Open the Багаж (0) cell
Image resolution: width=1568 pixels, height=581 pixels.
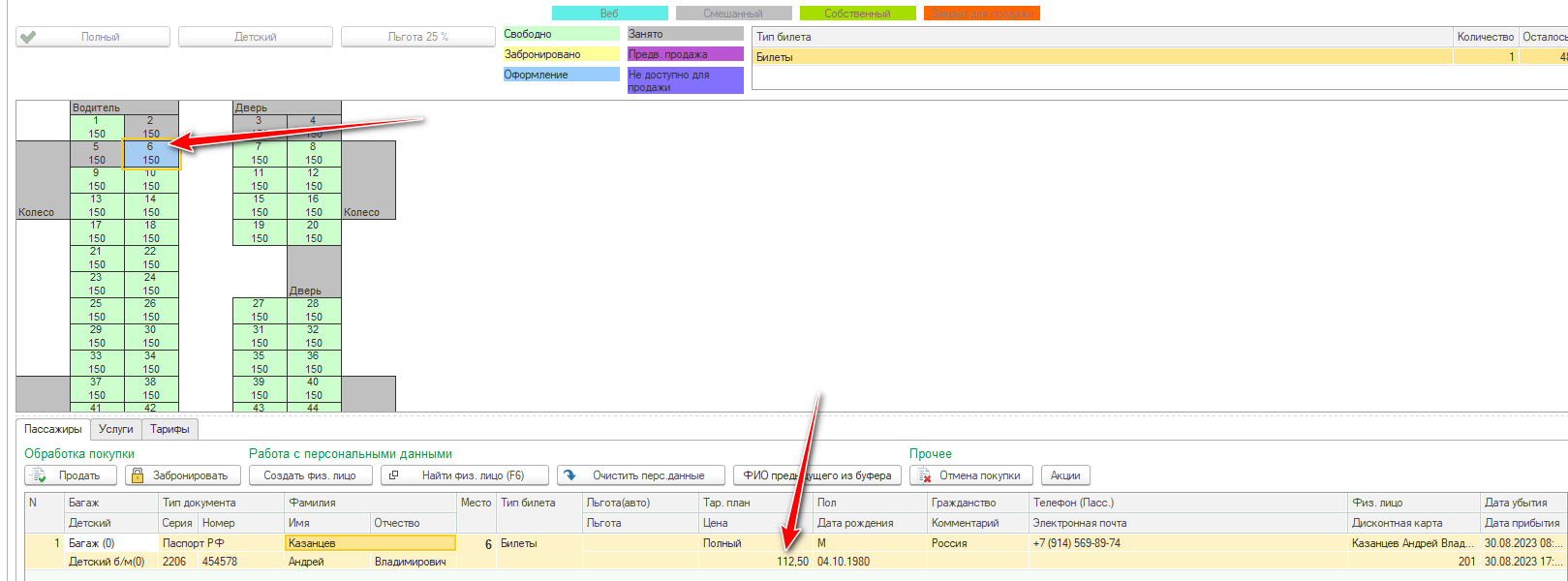point(110,543)
